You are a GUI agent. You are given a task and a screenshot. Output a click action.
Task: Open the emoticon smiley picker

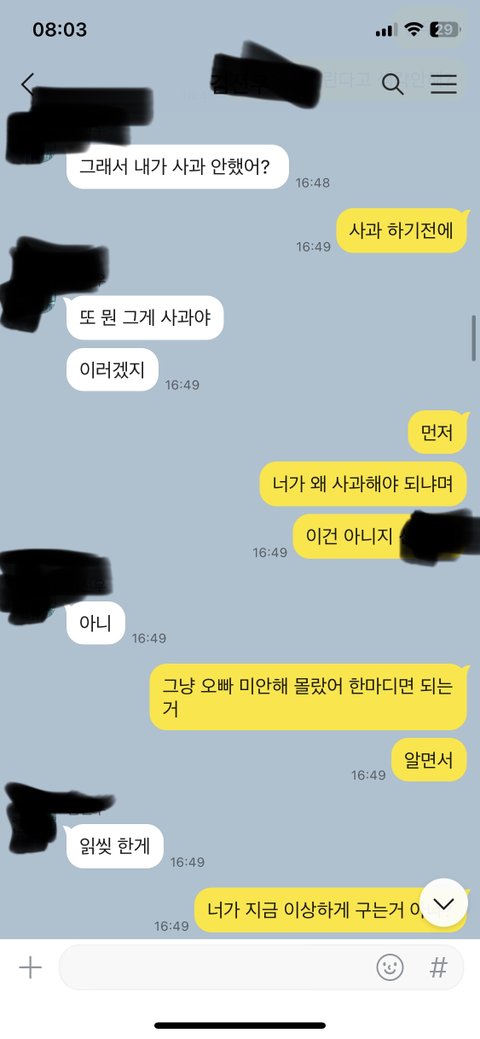[x=390, y=967]
